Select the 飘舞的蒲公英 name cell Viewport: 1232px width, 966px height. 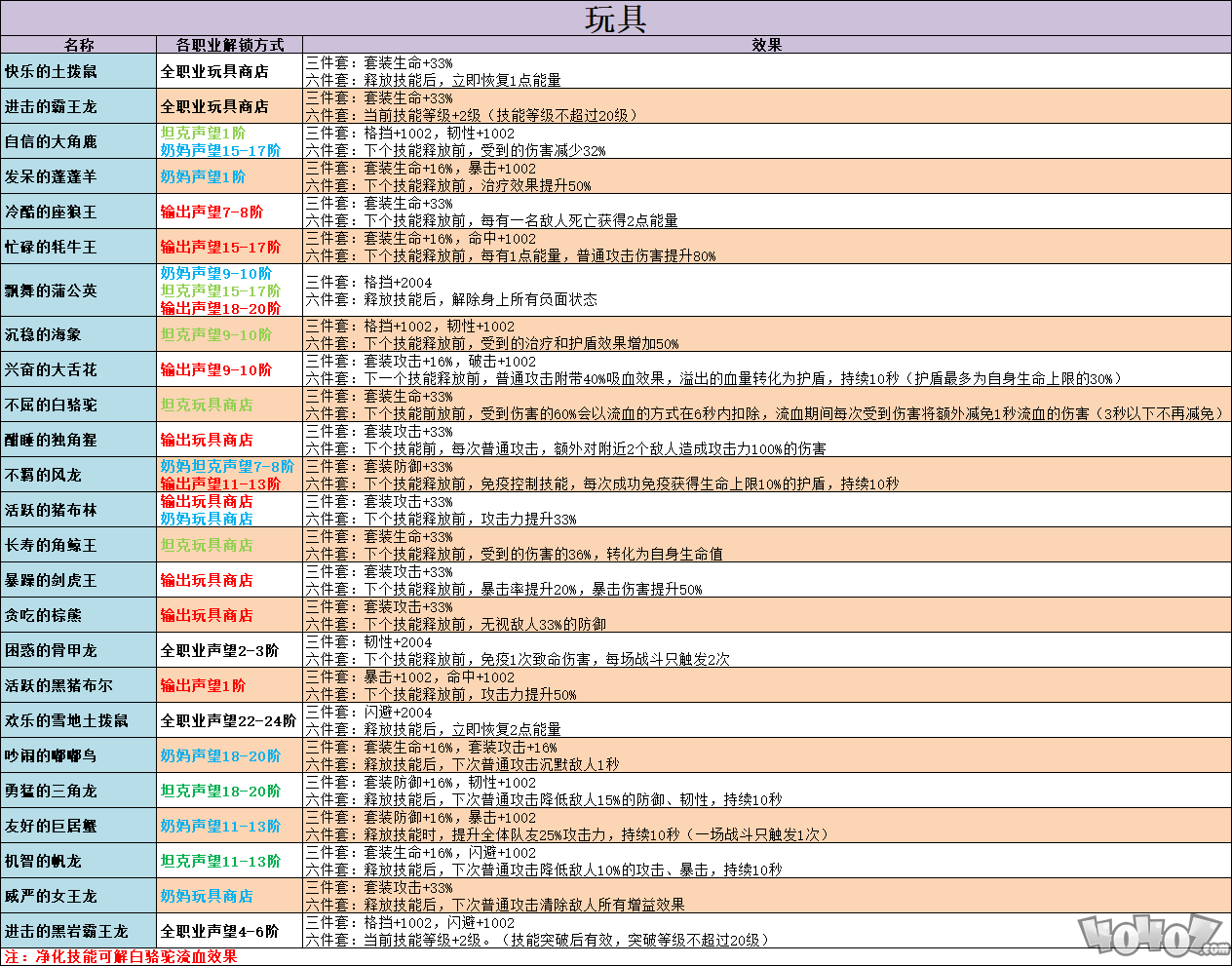point(52,290)
